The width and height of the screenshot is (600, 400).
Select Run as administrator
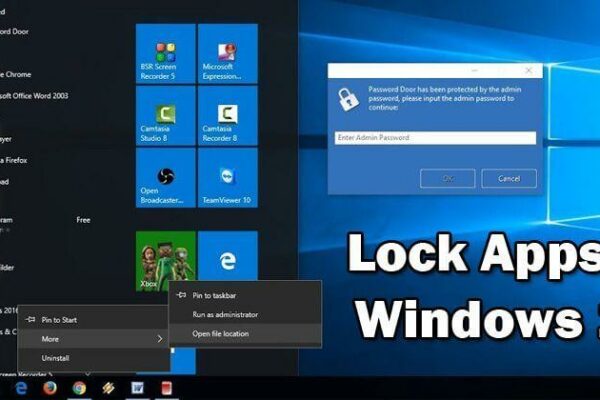245,314
